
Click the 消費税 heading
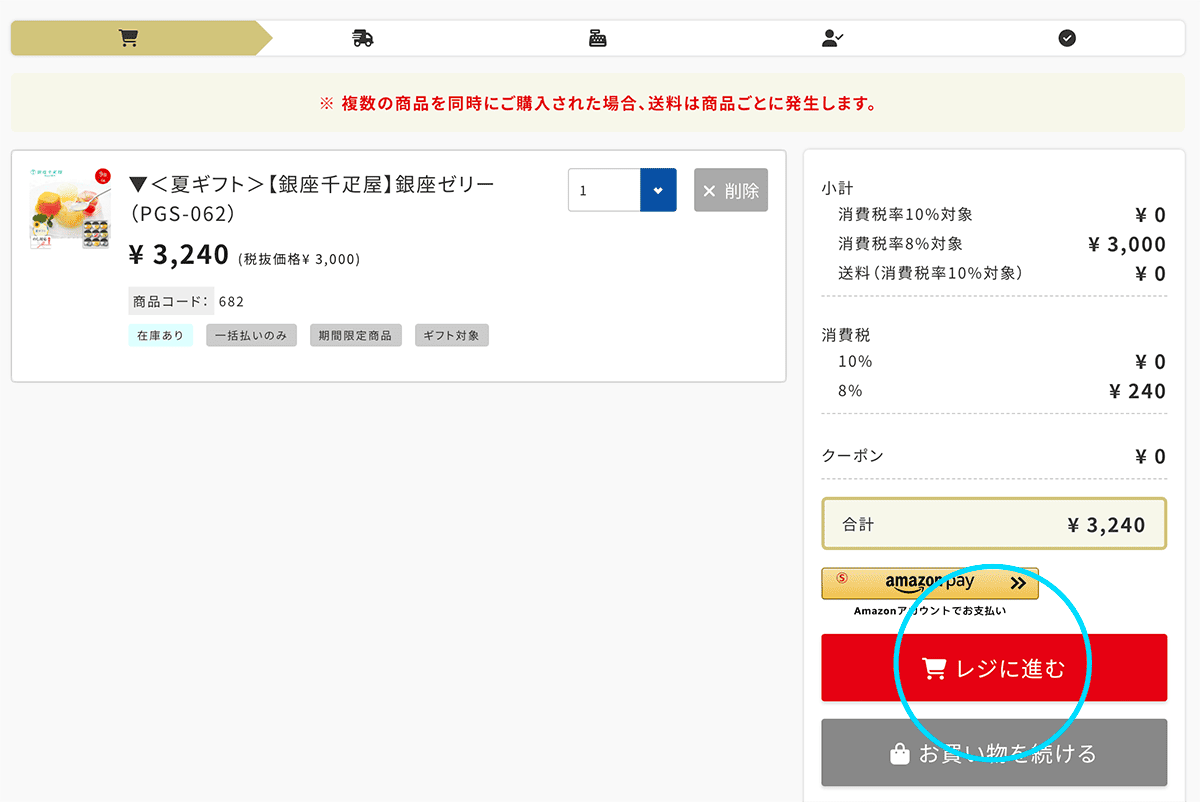[x=846, y=335]
